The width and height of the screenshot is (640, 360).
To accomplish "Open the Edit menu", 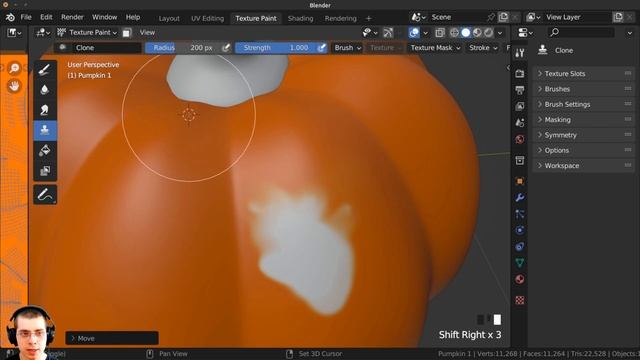I will point(46,17).
